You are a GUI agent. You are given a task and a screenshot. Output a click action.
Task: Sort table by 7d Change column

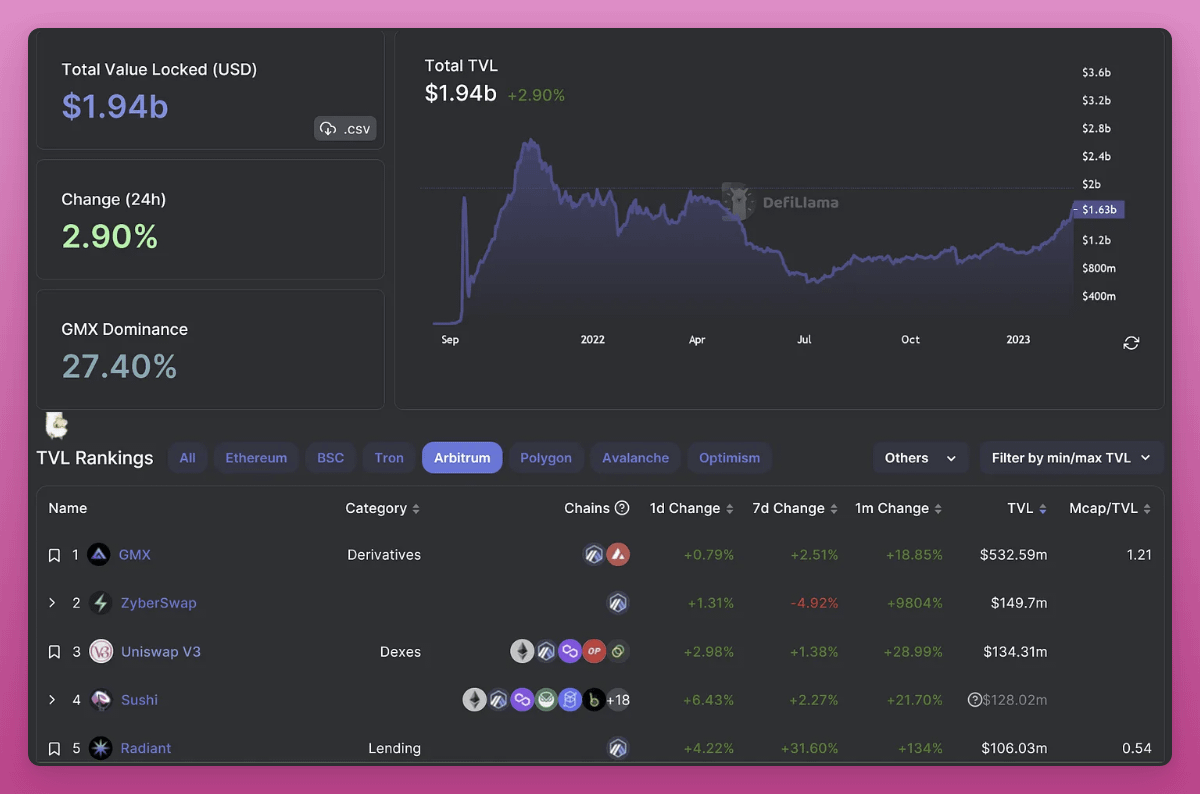coord(796,508)
